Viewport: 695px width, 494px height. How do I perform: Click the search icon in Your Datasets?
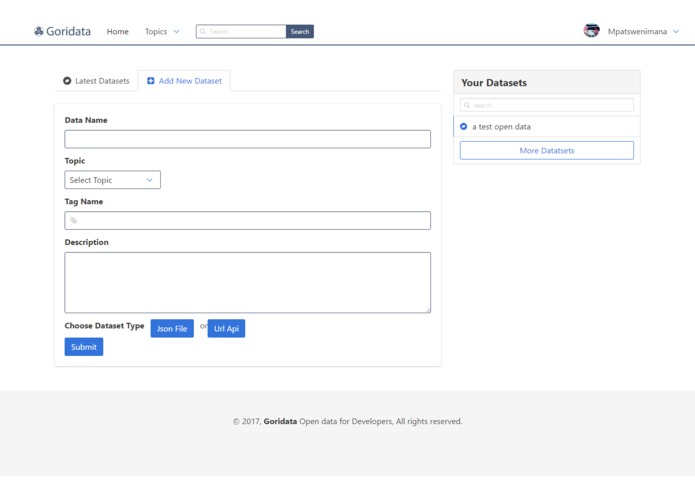467,105
